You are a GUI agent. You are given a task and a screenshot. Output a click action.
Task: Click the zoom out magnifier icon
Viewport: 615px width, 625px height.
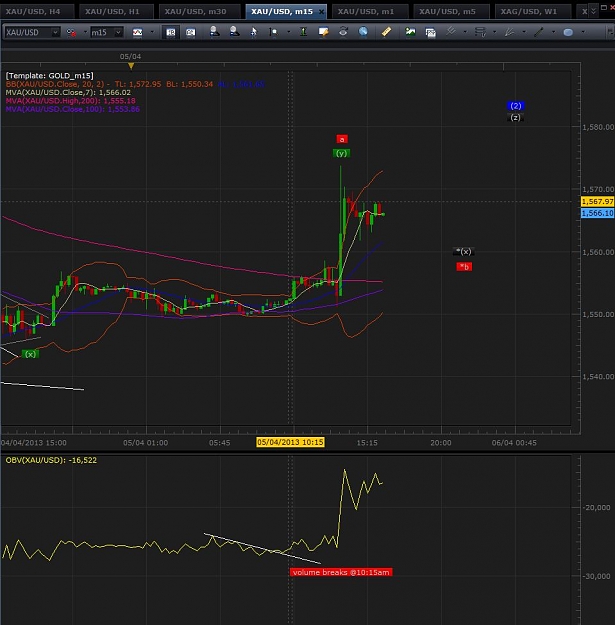[x=234, y=32]
